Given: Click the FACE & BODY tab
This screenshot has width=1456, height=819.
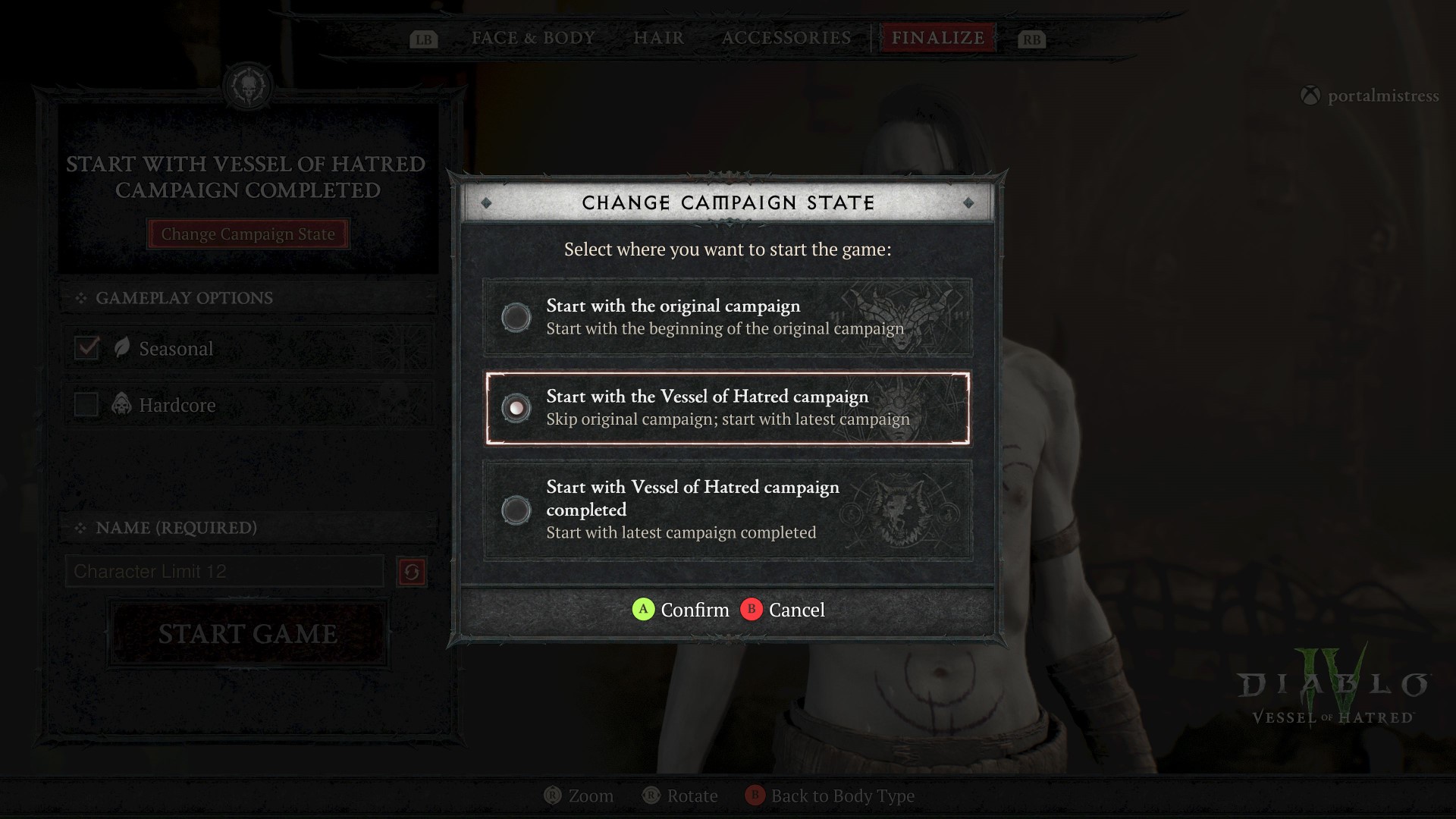Looking at the screenshot, I should [534, 38].
